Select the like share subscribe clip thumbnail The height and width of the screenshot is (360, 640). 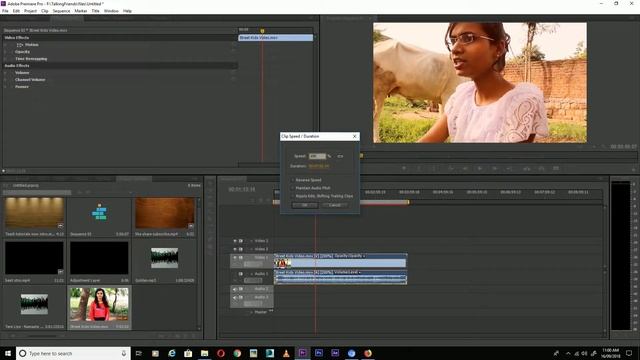[x=164, y=213]
